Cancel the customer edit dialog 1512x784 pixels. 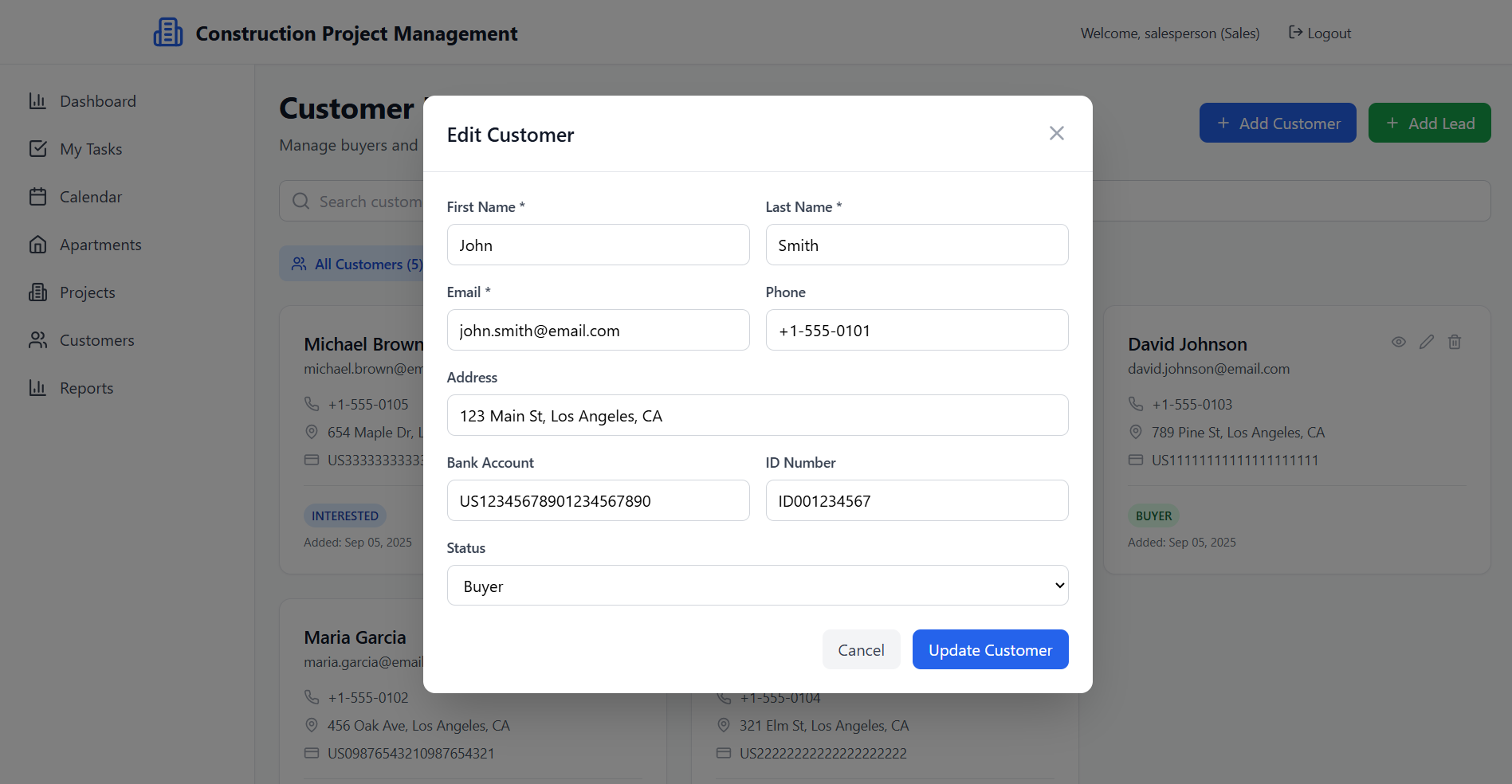860,650
